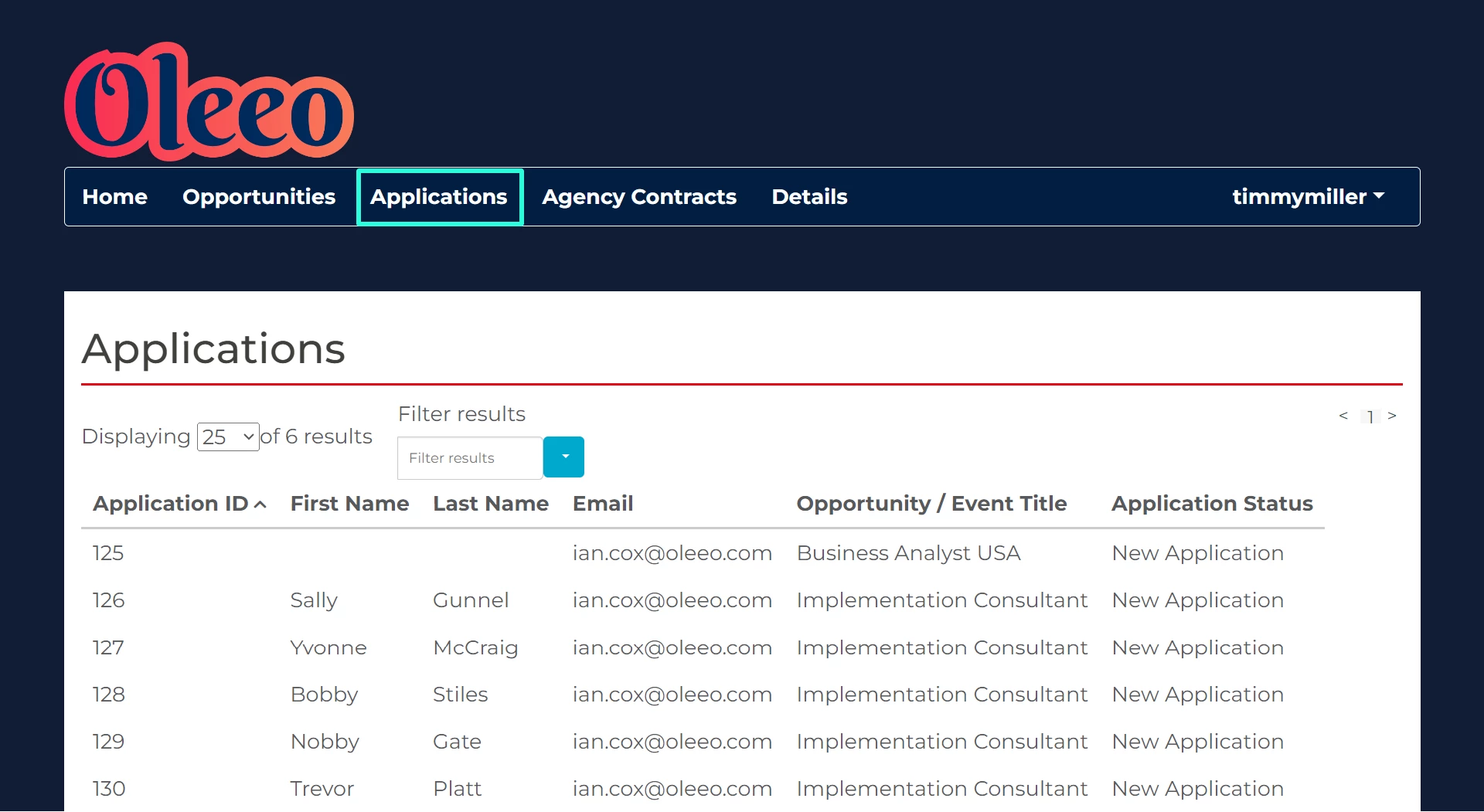Sort by First Name column header

349,504
